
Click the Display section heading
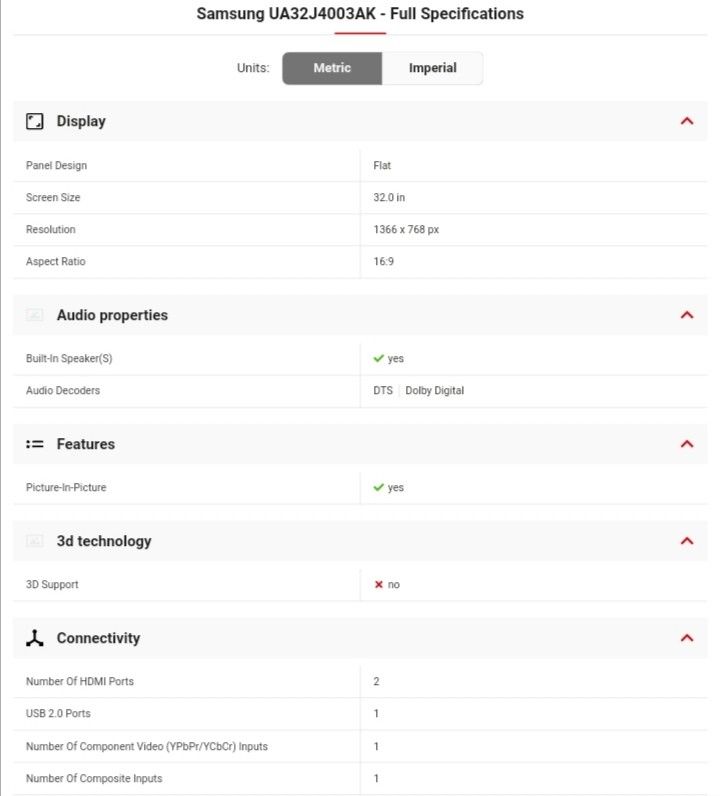tap(81, 121)
